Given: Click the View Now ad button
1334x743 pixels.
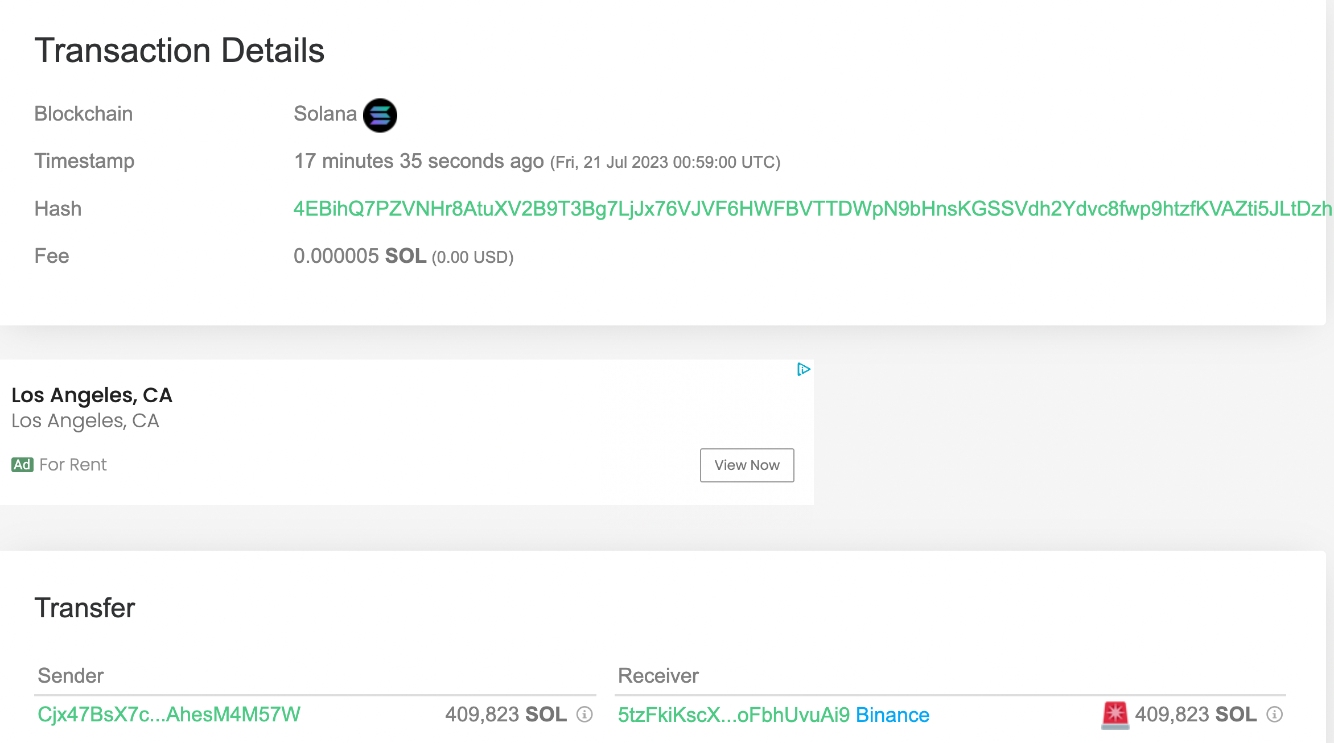Looking at the screenshot, I should (747, 465).
